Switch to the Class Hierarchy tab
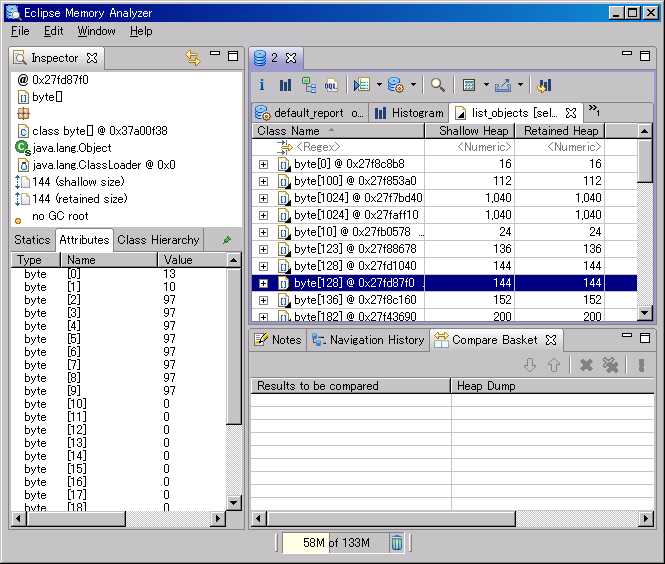This screenshot has width=665, height=564. tap(158, 240)
